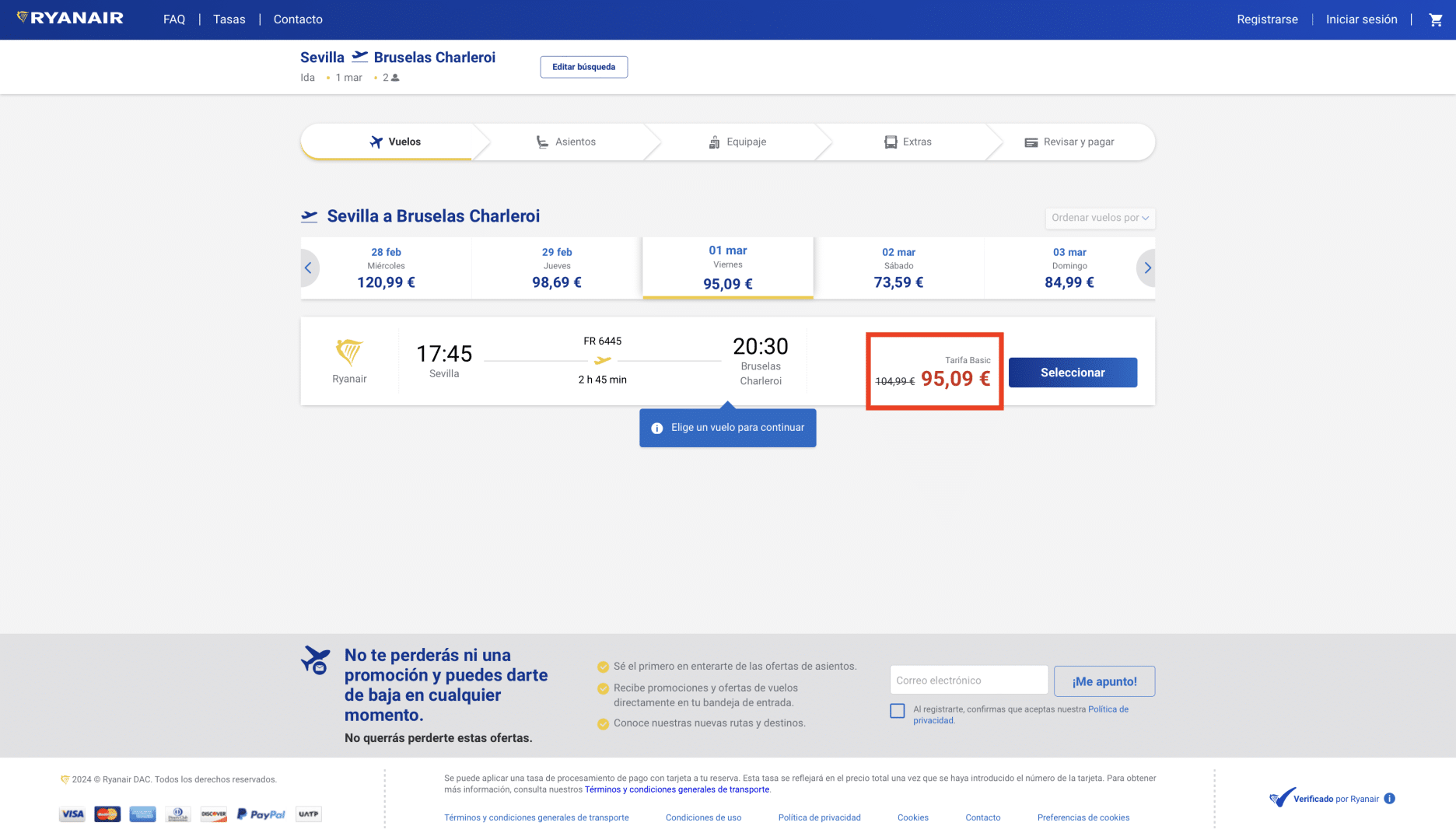Click the American Express payment icon
The width and height of the screenshot is (1456, 840).
point(142,814)
